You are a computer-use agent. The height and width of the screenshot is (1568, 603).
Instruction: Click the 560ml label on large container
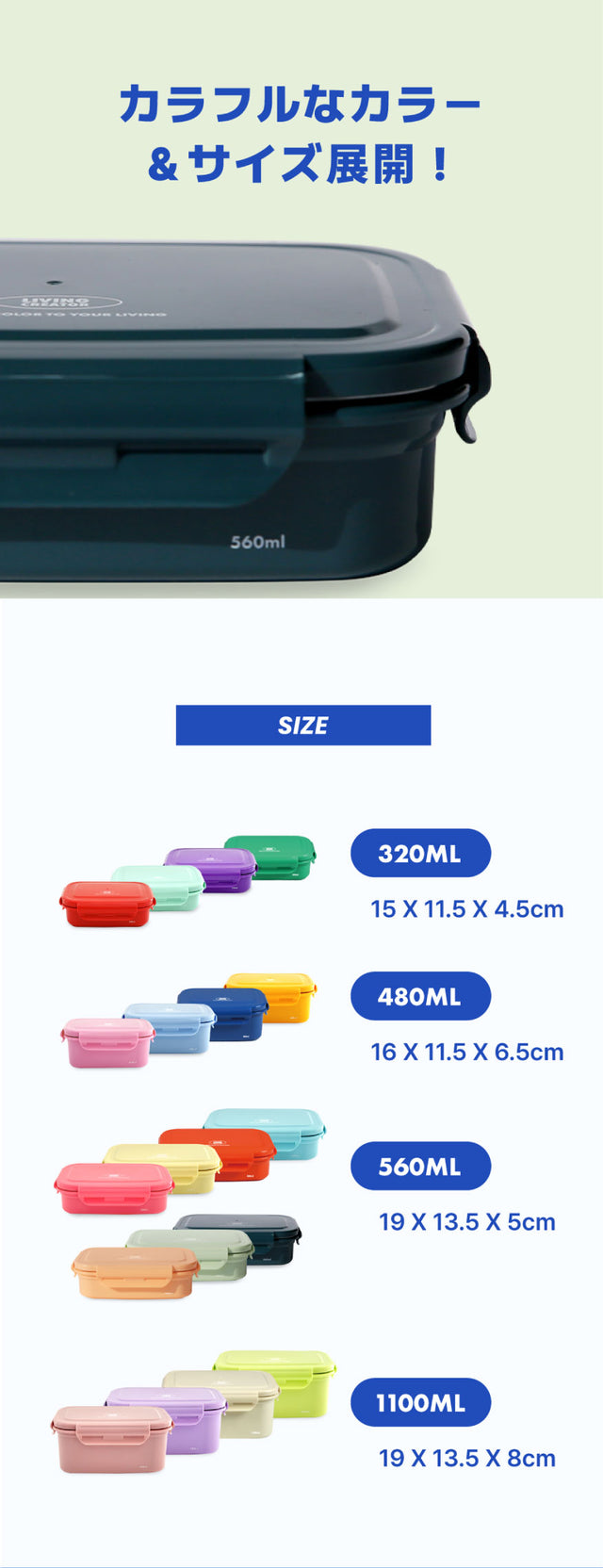click(x=257, y=542)
